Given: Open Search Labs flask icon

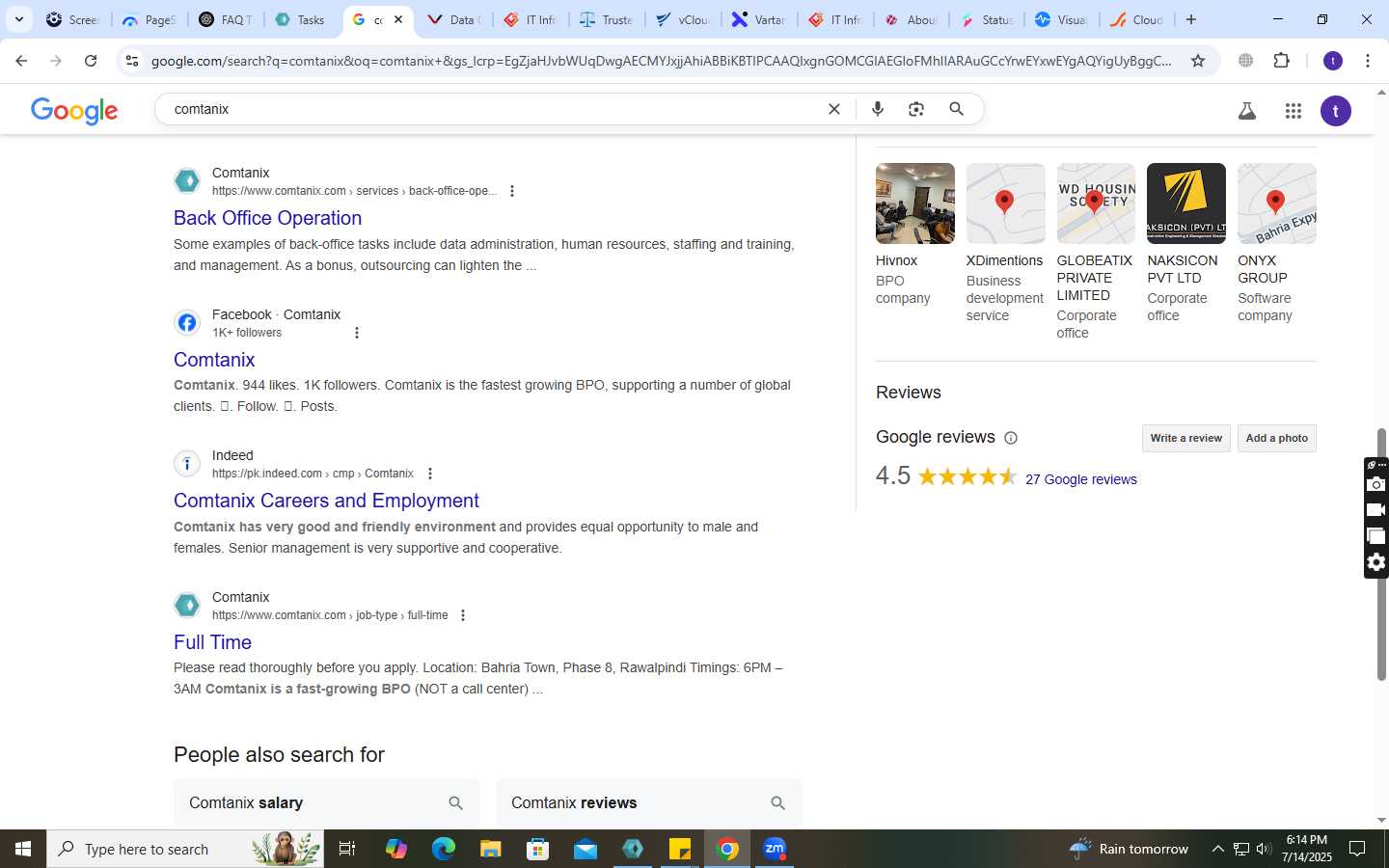Looking at the screenshot, I should pos(1247,111).
